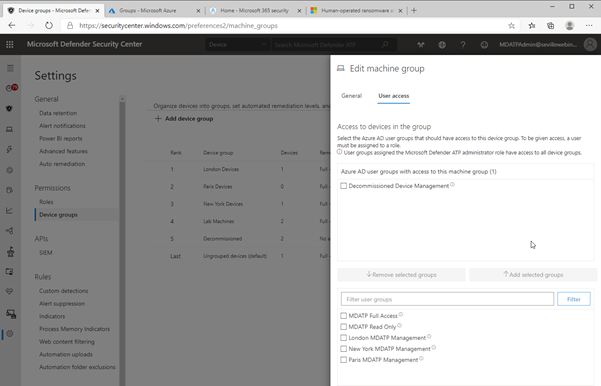
Task: Open Advanced features settings
Action: (x=63, y=151)
